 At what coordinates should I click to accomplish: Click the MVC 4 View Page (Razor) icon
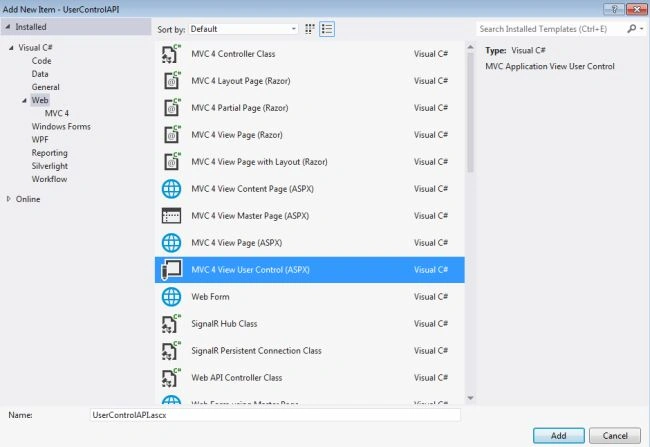tap(171, 135)
